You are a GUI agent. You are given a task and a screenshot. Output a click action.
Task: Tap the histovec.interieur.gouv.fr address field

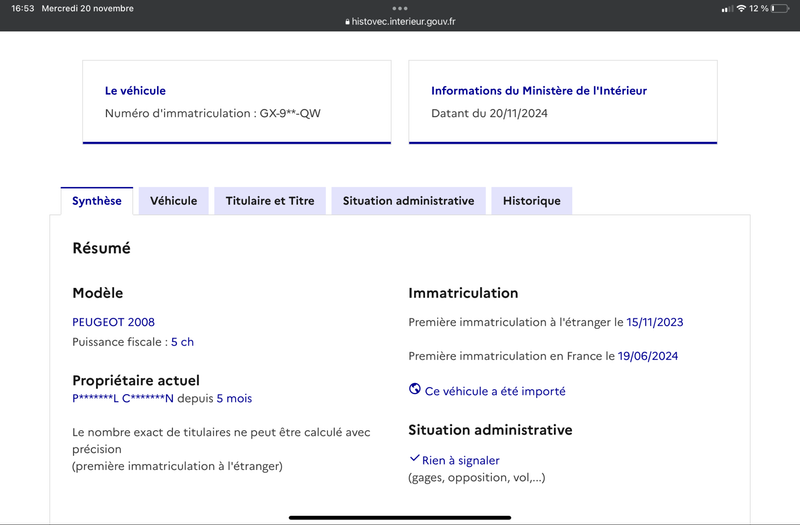click(400, 21)
